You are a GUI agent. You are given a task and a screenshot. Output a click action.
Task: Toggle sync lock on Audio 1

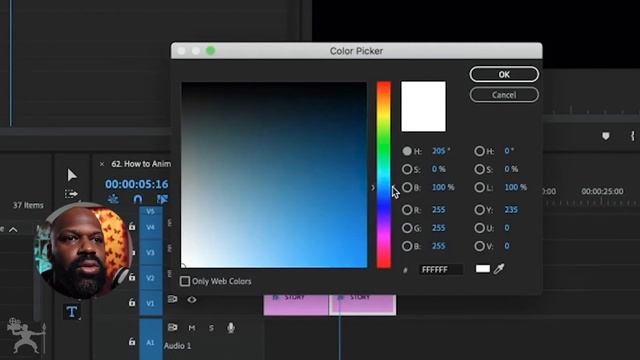[x=172, y=327]
